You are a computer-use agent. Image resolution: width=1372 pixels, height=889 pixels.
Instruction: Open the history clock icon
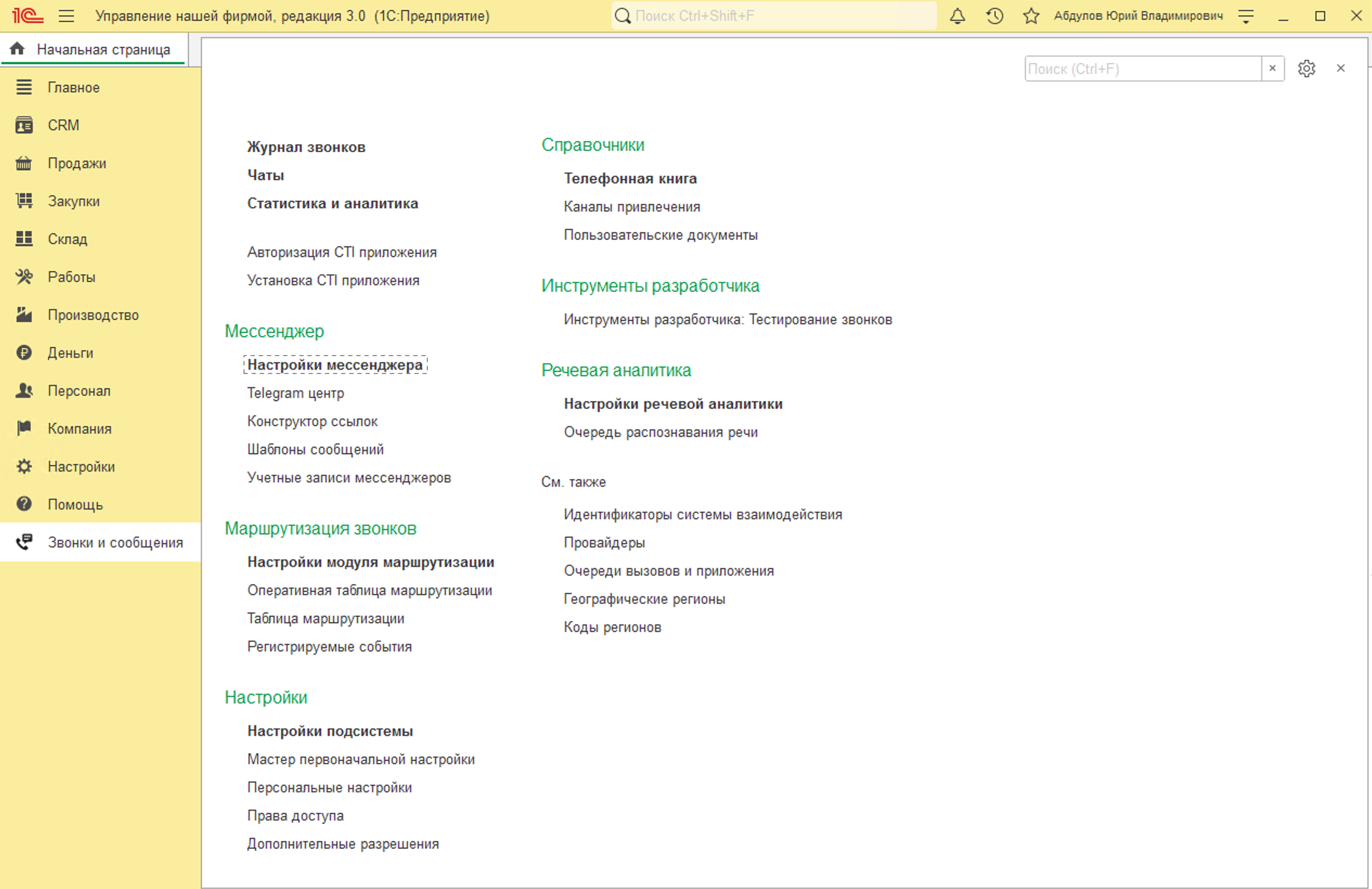pyautogui.click(x=995, y=16)
